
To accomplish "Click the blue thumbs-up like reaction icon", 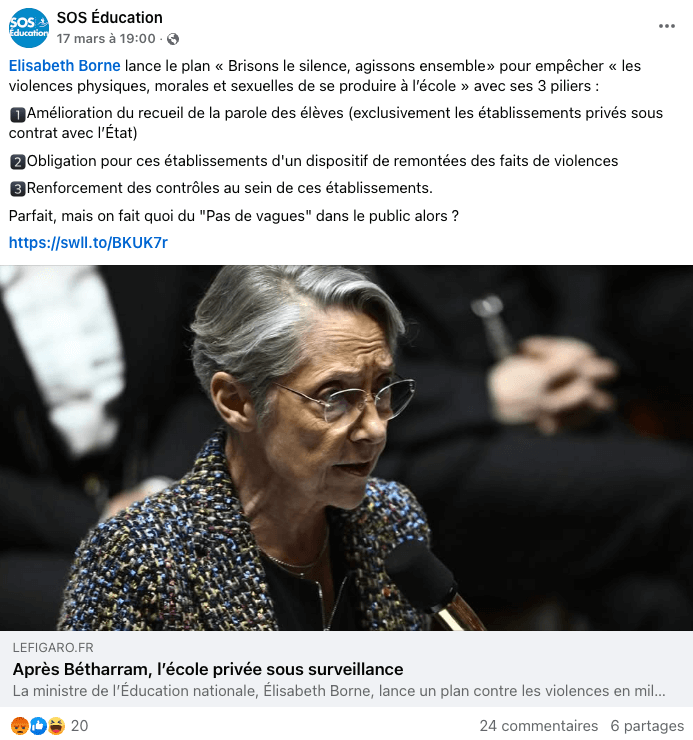I will [38, 726].
